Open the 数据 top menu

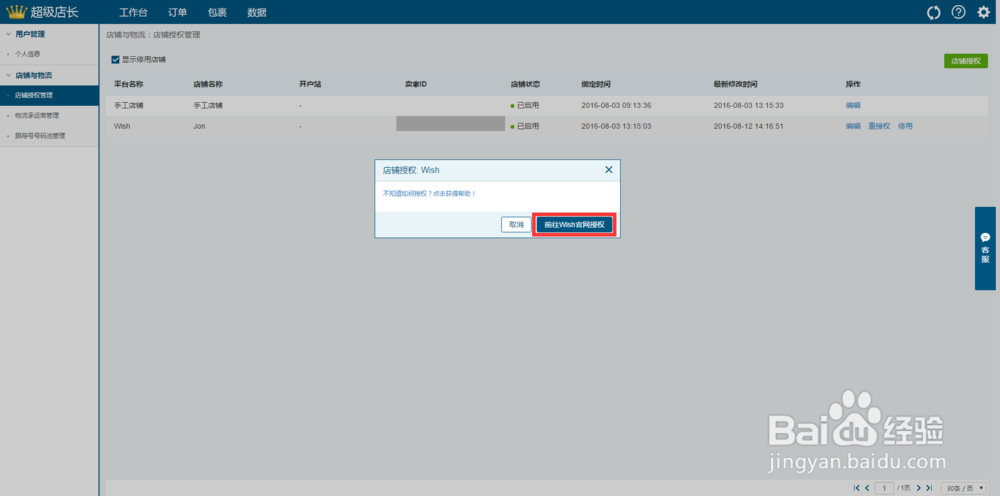click(x=257, y=12)
